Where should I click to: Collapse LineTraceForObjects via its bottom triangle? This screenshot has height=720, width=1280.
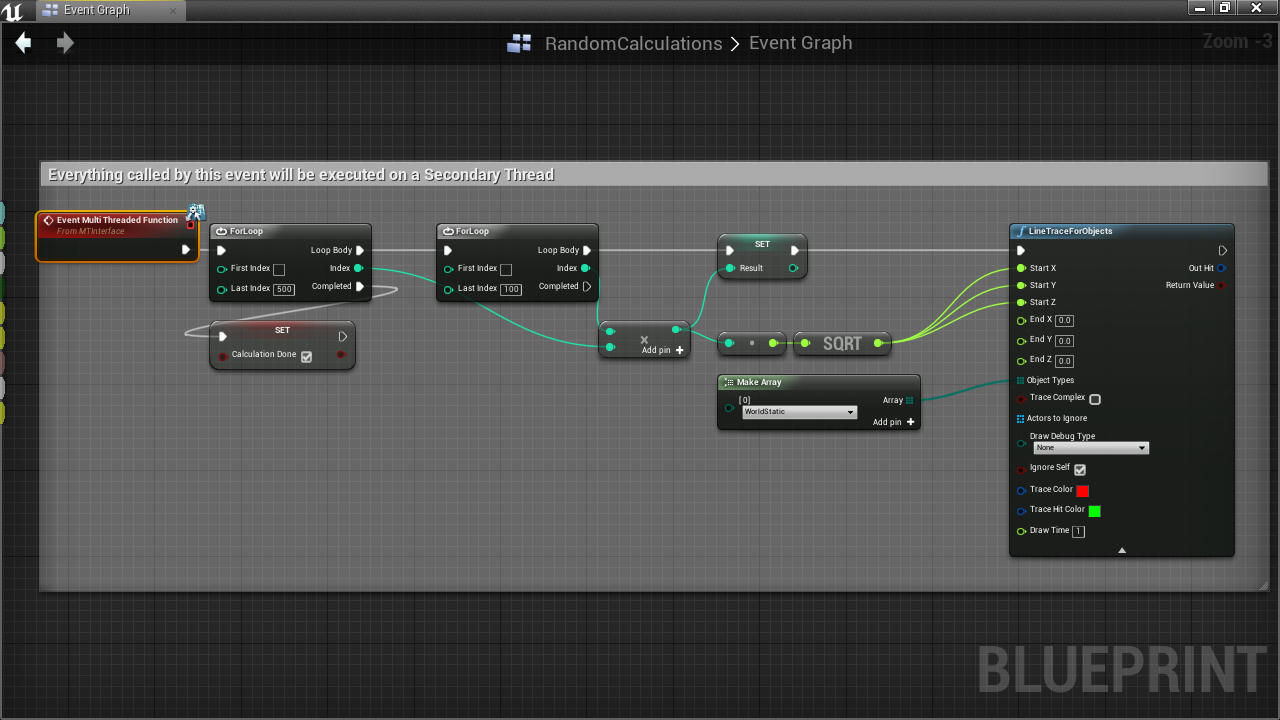pyautogui.click(x=1122, y=549)
